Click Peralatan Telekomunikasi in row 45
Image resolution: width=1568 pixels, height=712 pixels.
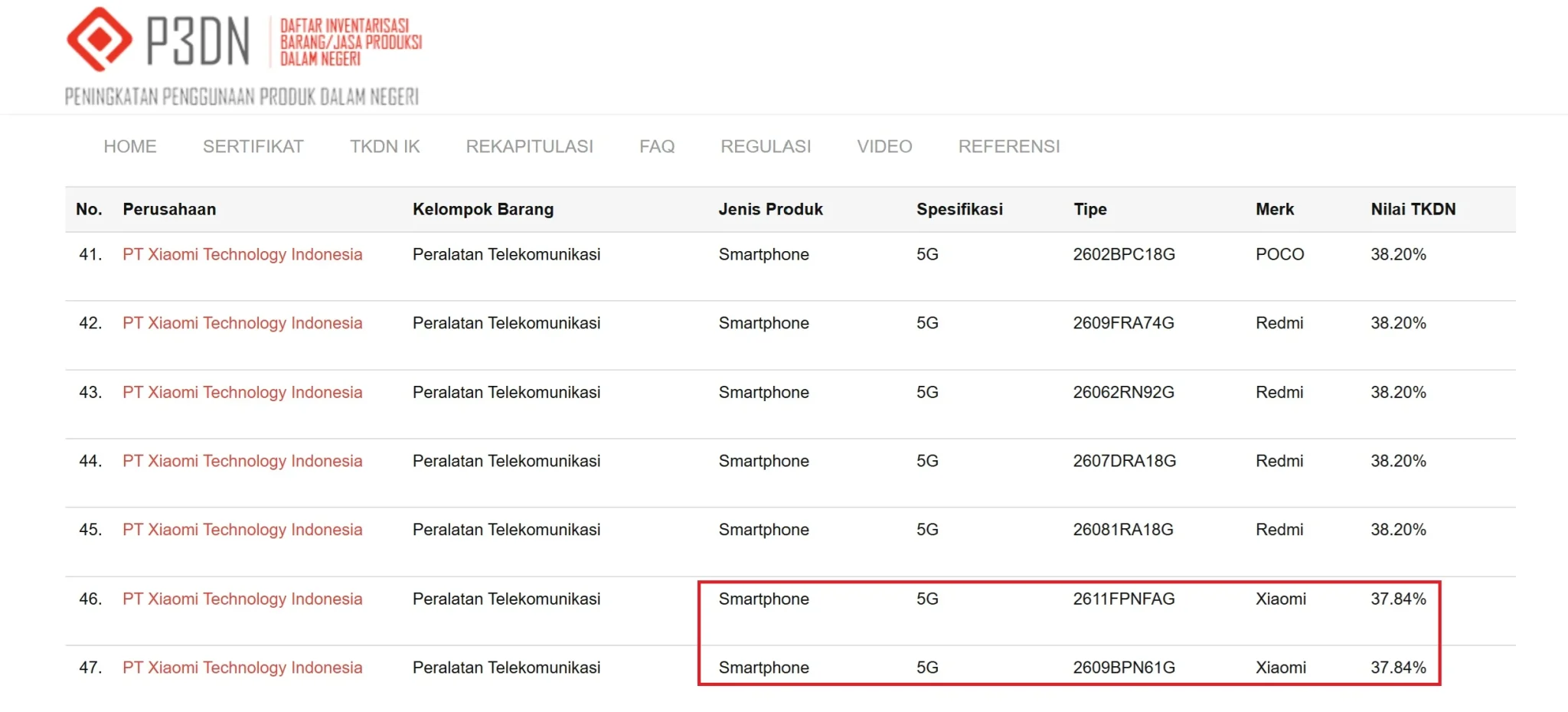(506, 530)
